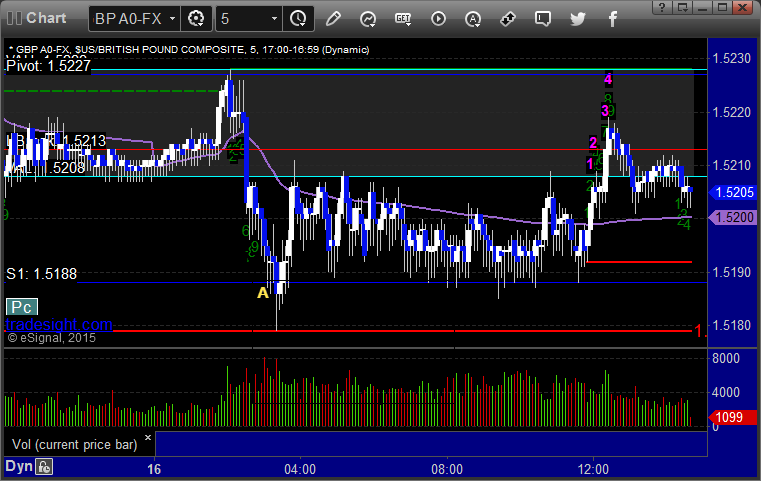Share chart via Facebook icon
Screen dimensions: 761x481
coord(612,19)
